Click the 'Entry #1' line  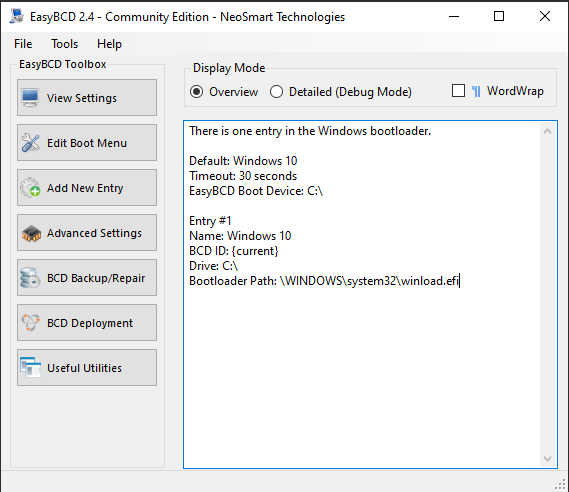pos(210,221)
